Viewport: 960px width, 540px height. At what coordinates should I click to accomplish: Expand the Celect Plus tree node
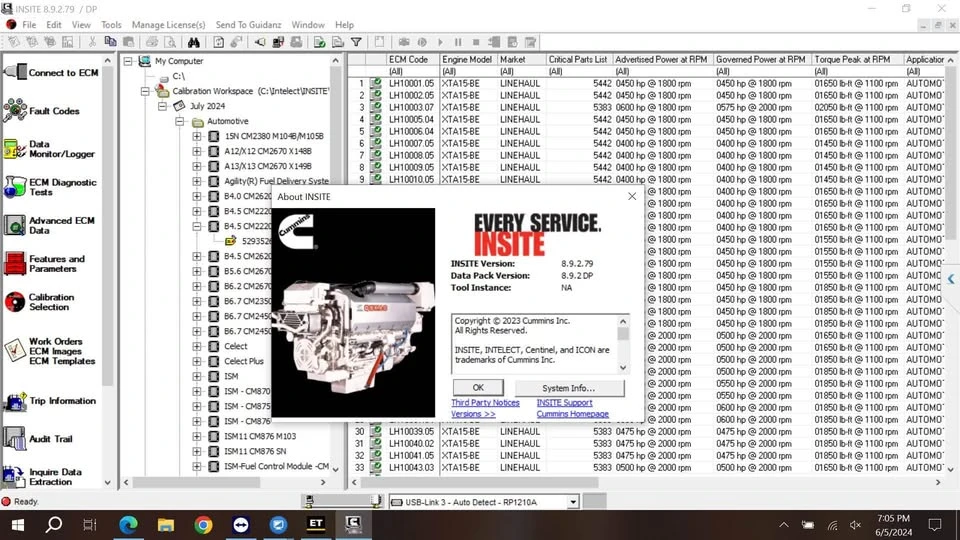click(x=197, y=361)
